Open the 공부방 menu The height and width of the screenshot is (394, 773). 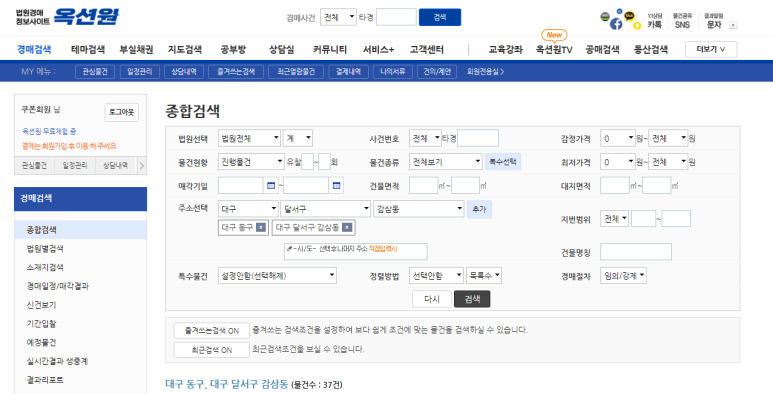233,49
